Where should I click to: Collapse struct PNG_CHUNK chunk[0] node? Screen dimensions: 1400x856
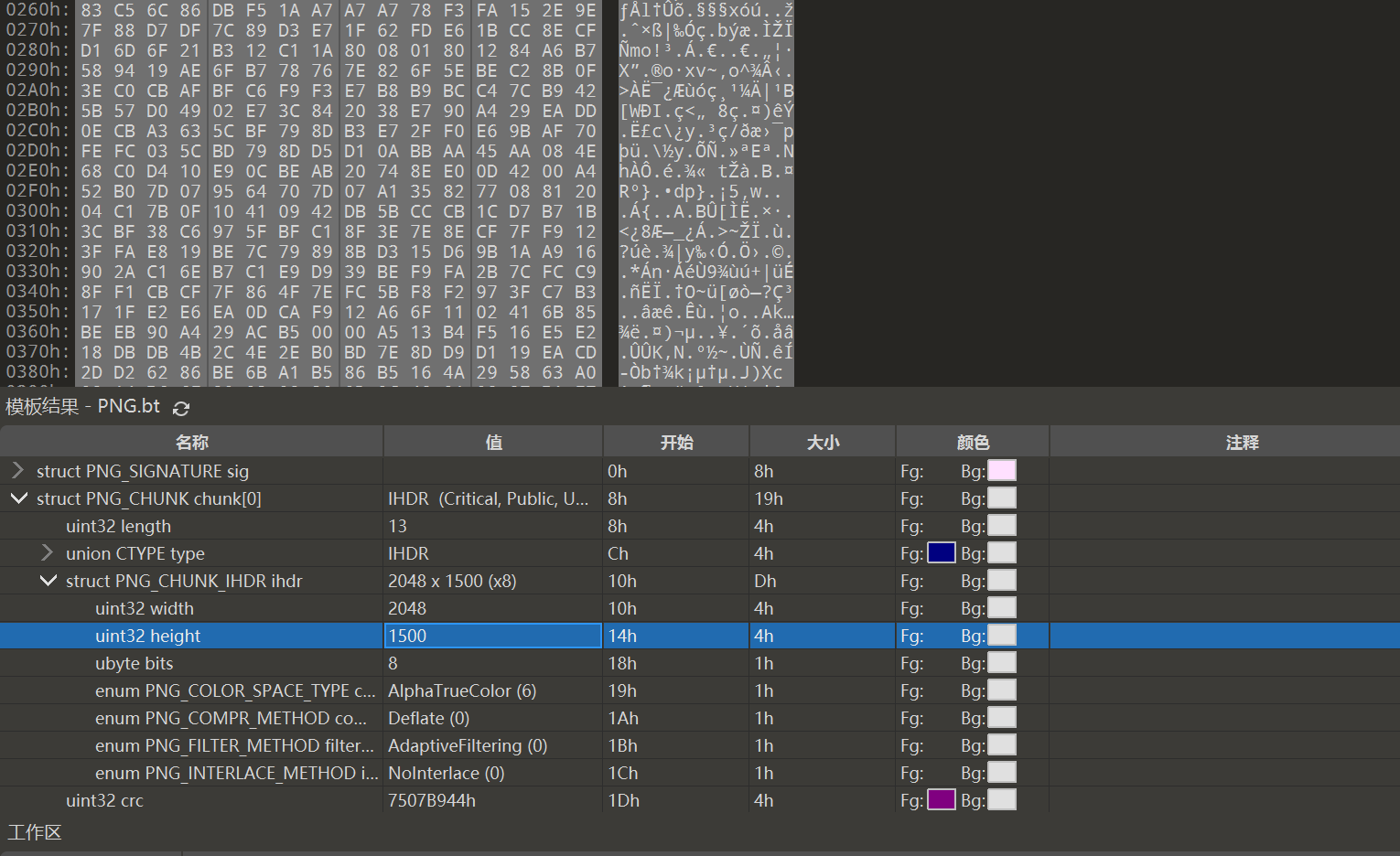[18, 498]
